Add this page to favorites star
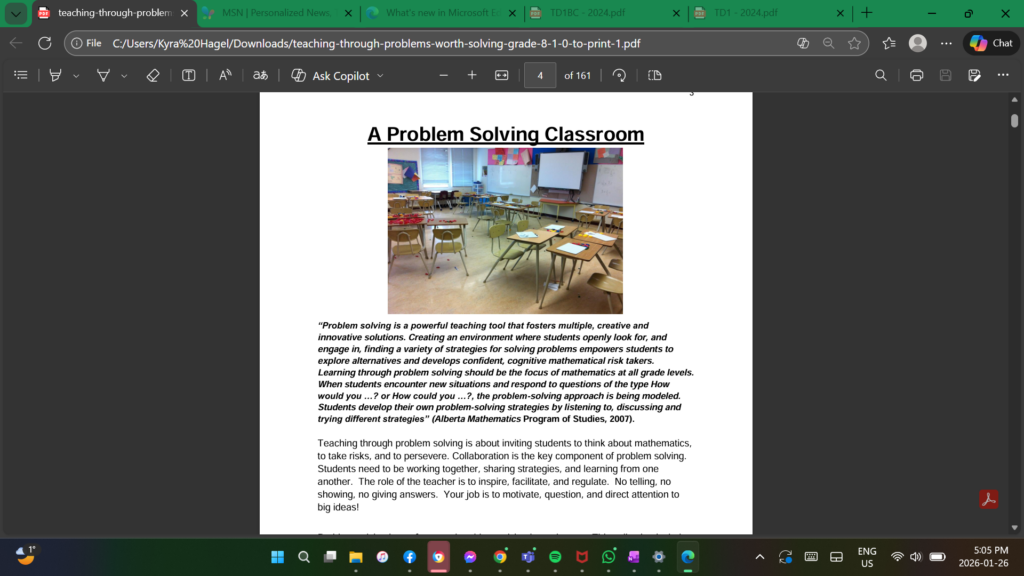 click(x=854, y=43)
